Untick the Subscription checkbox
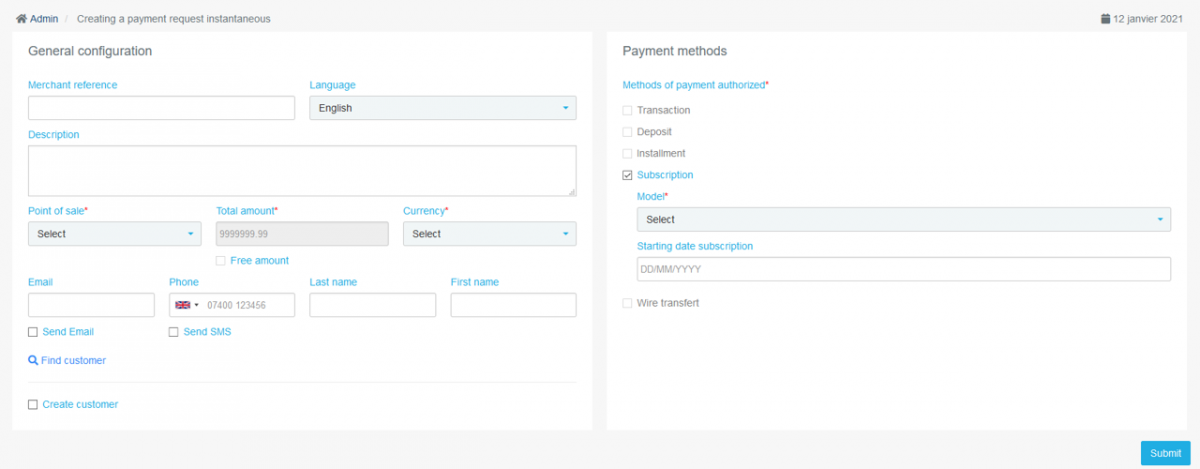The image size is (1200, 469). (627, 175)
